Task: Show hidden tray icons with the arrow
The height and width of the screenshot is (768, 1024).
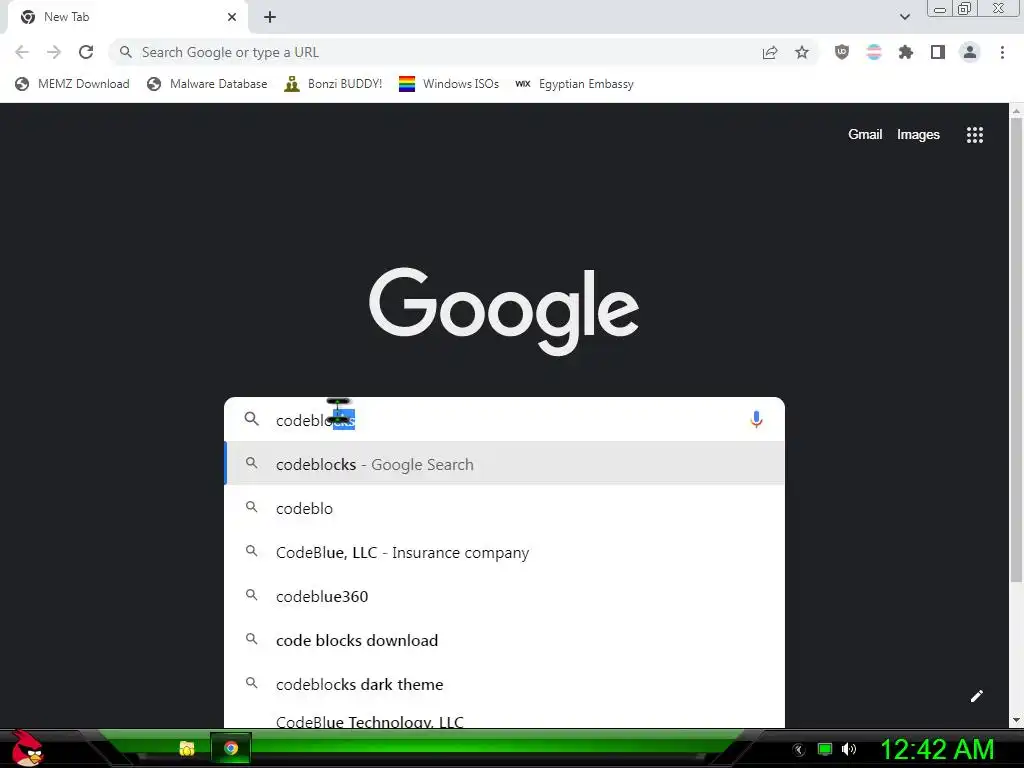Action: [799, 750]
